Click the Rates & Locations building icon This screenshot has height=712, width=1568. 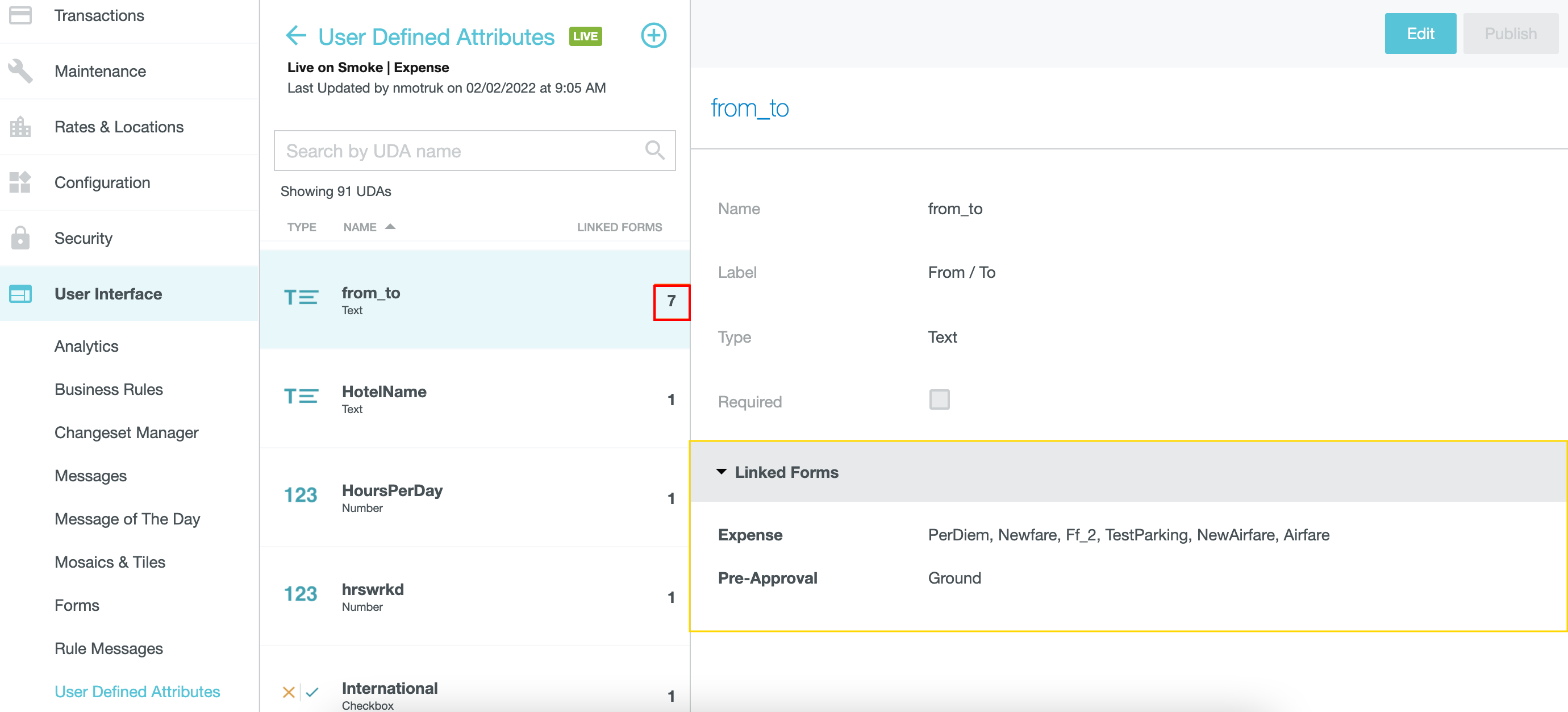(20, 127)
